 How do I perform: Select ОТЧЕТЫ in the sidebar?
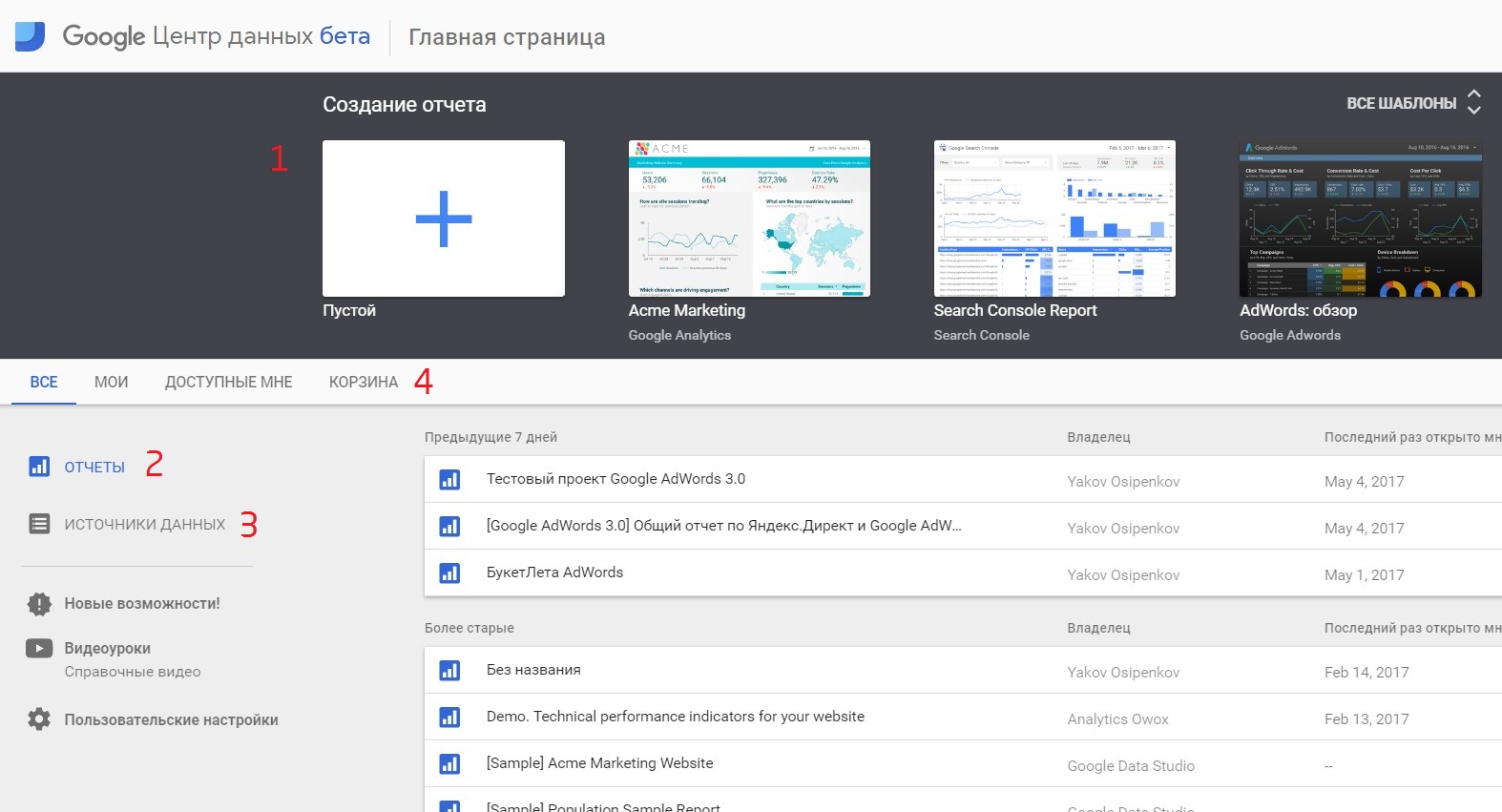(94, 467)
